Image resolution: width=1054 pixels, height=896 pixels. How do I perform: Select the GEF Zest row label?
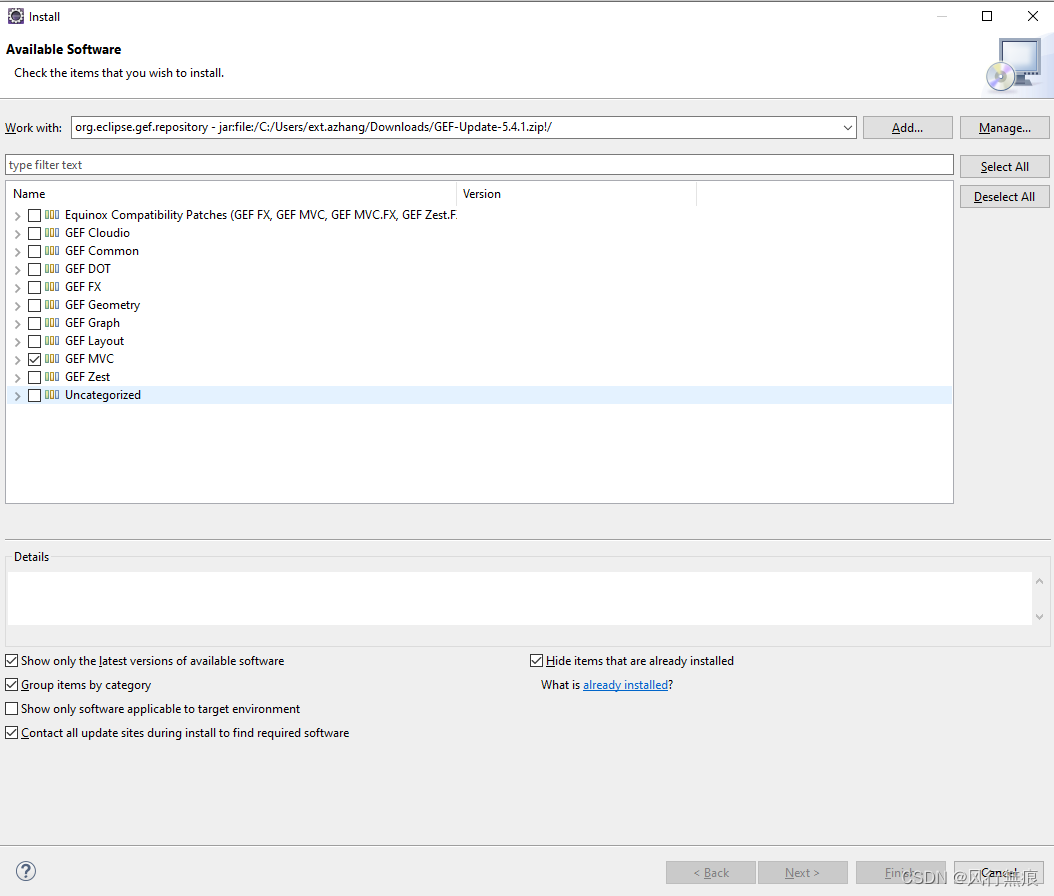pyautogui.click(x=87, y=377)
